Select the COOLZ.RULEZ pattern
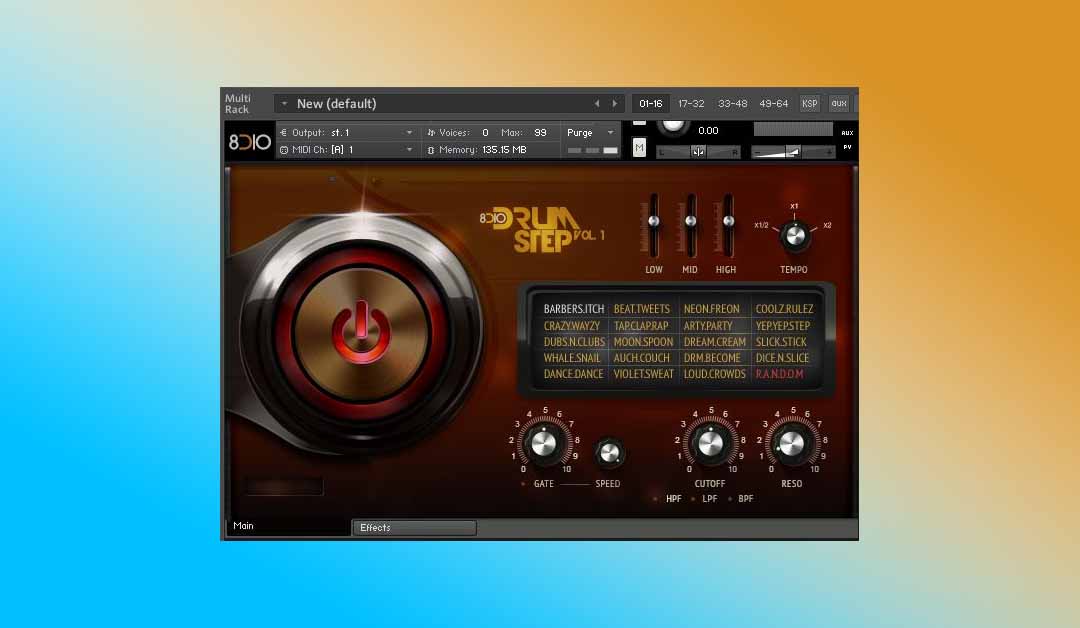1080x628 pixels. click(x=785, y=309)
